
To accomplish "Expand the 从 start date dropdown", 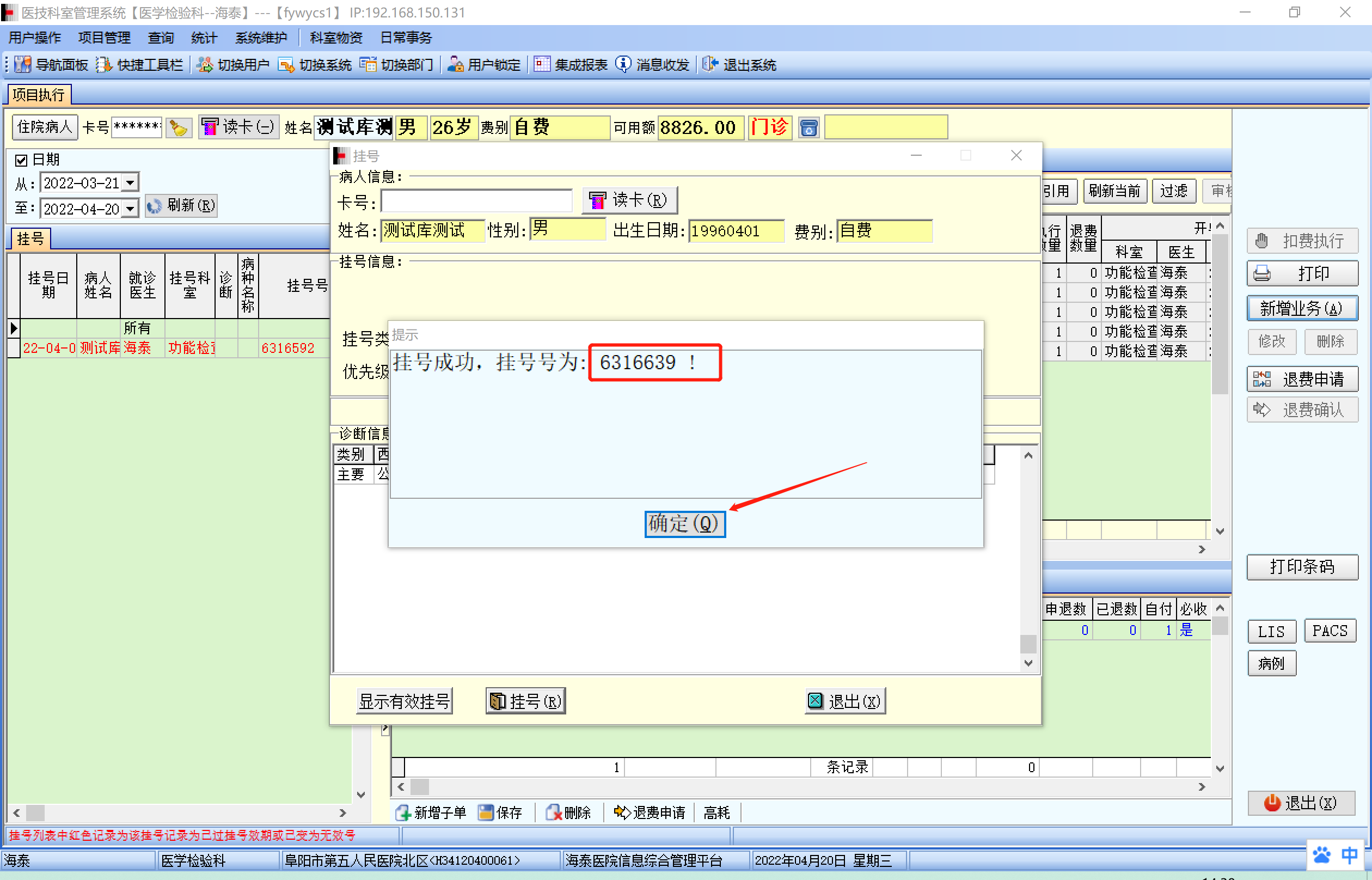I will click(x=130, y=184).
